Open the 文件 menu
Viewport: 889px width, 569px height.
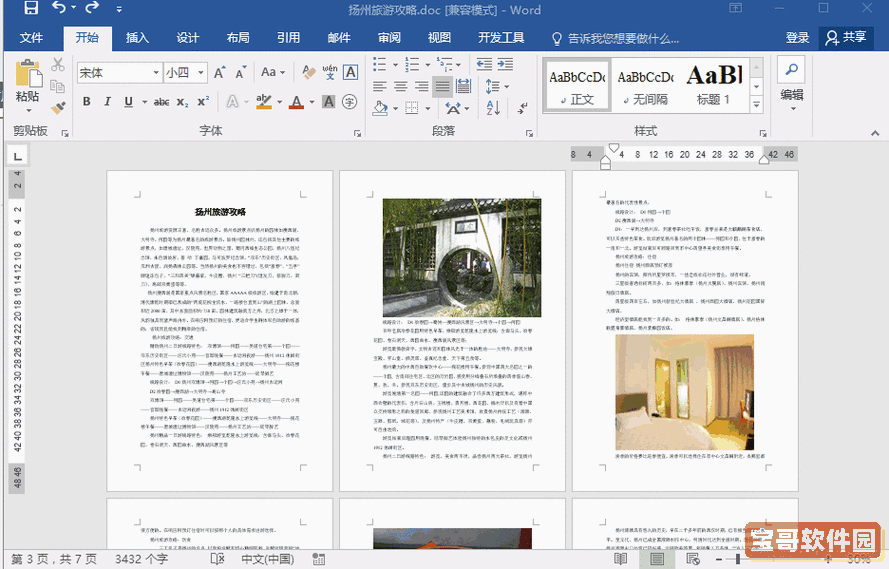tap(31, 38)
